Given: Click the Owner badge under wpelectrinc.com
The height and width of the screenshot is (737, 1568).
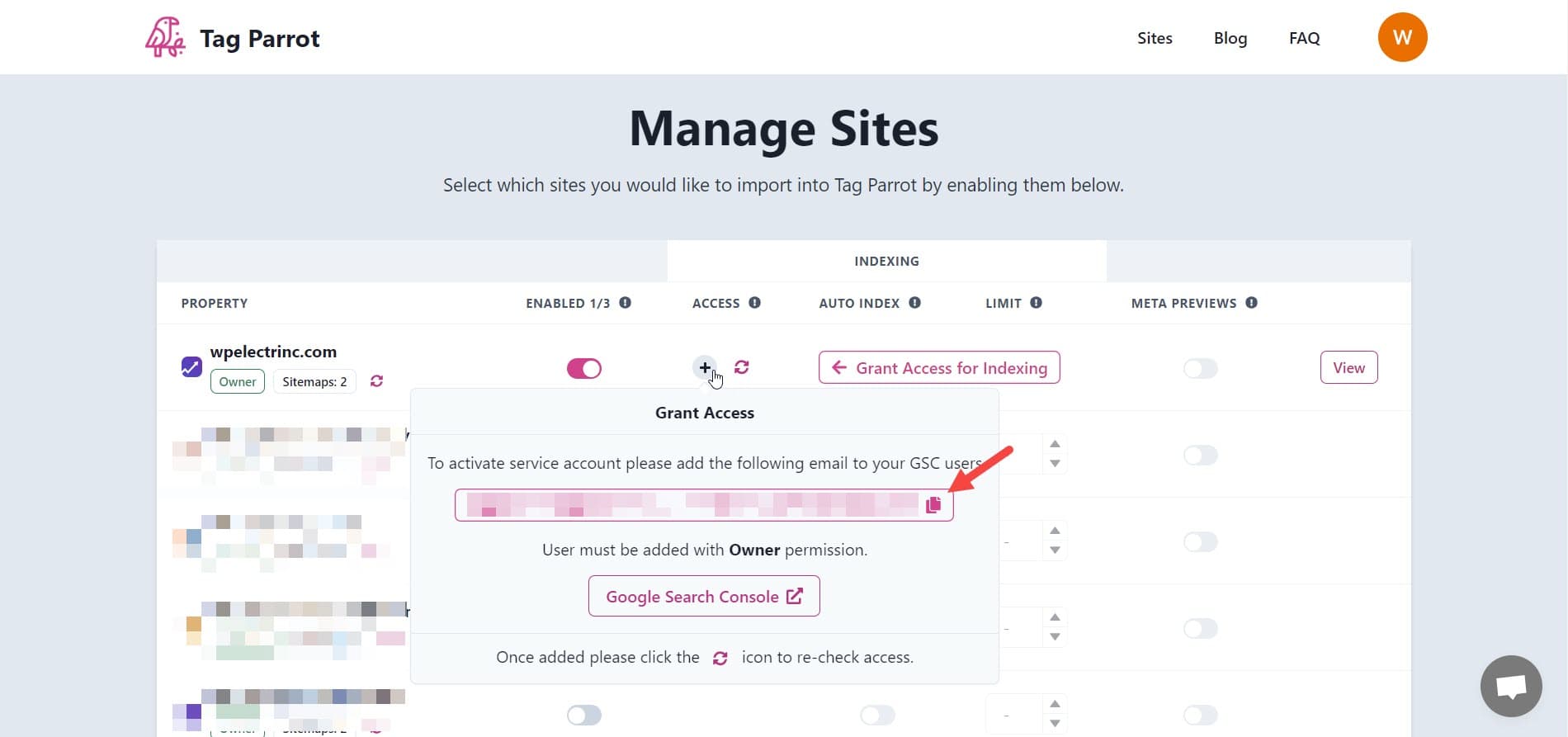Looking at the screenshot, I should (238, 381).
